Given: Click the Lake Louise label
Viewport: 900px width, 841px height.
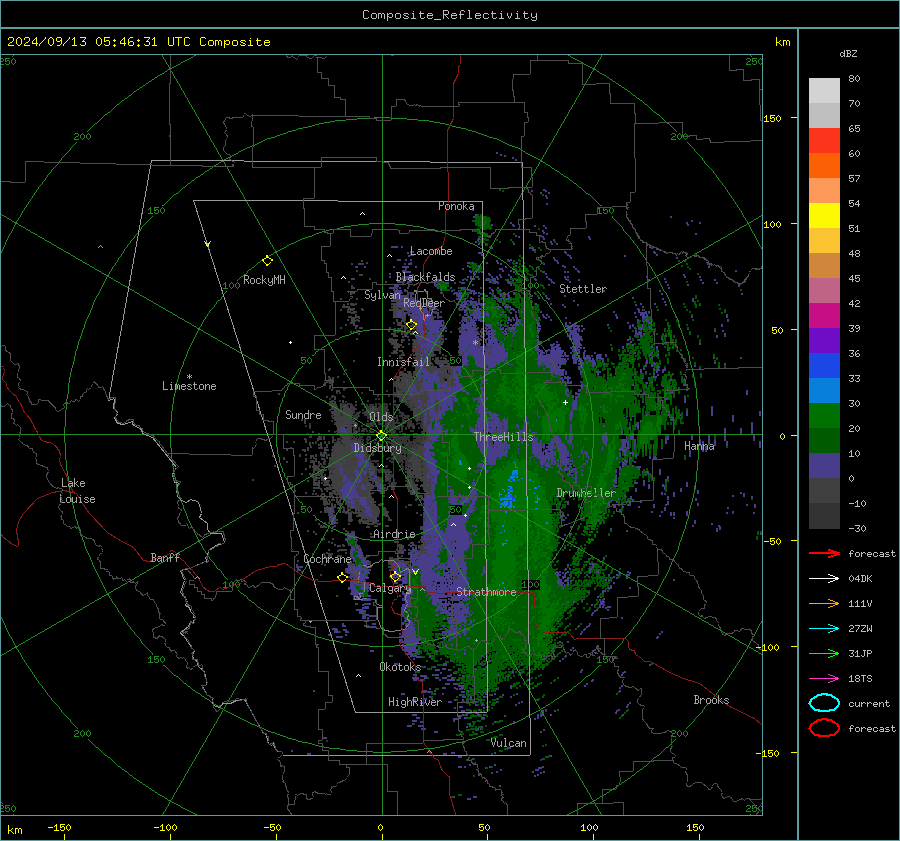Looking at the screenshot, I should click(x=77, y=491).
